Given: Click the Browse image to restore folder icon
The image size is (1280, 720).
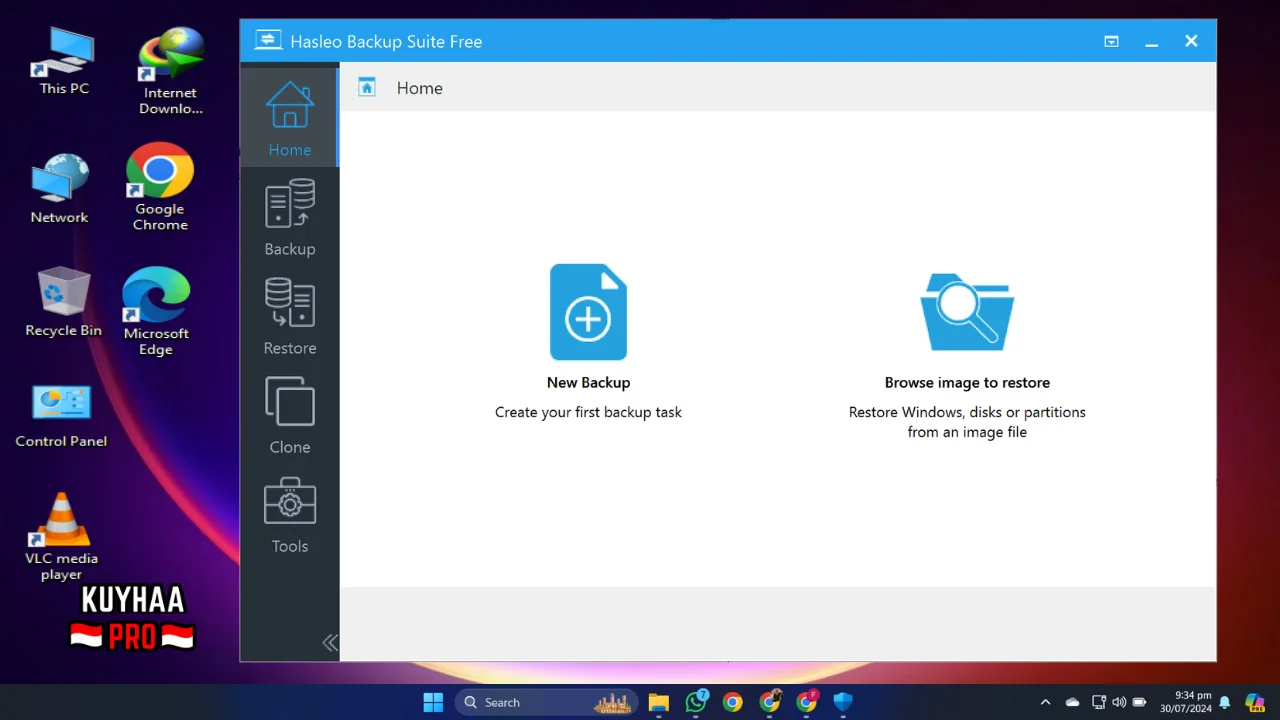Looking at the screenshot, I should [967, 312].
